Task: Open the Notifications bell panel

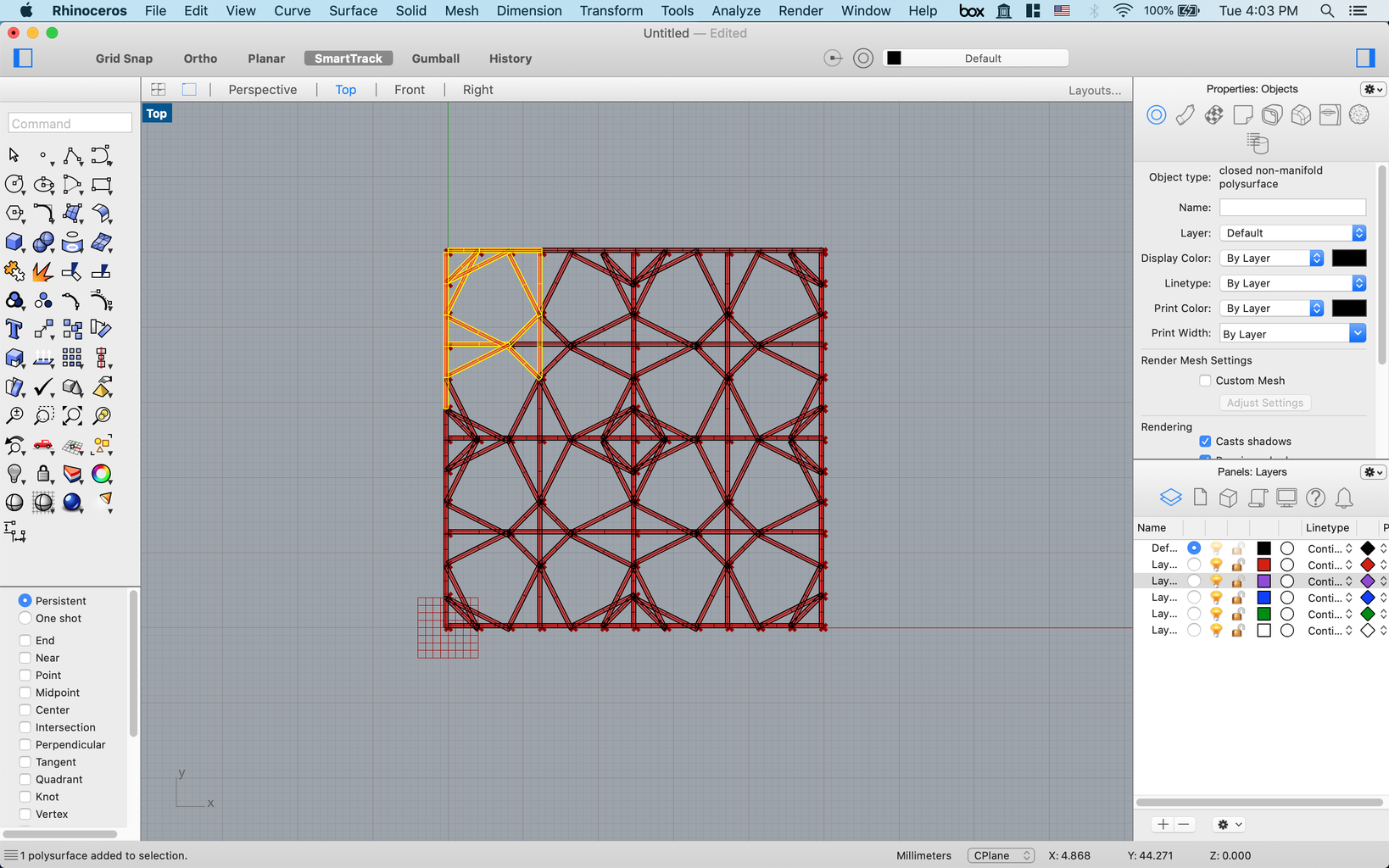Action: 1345,498
